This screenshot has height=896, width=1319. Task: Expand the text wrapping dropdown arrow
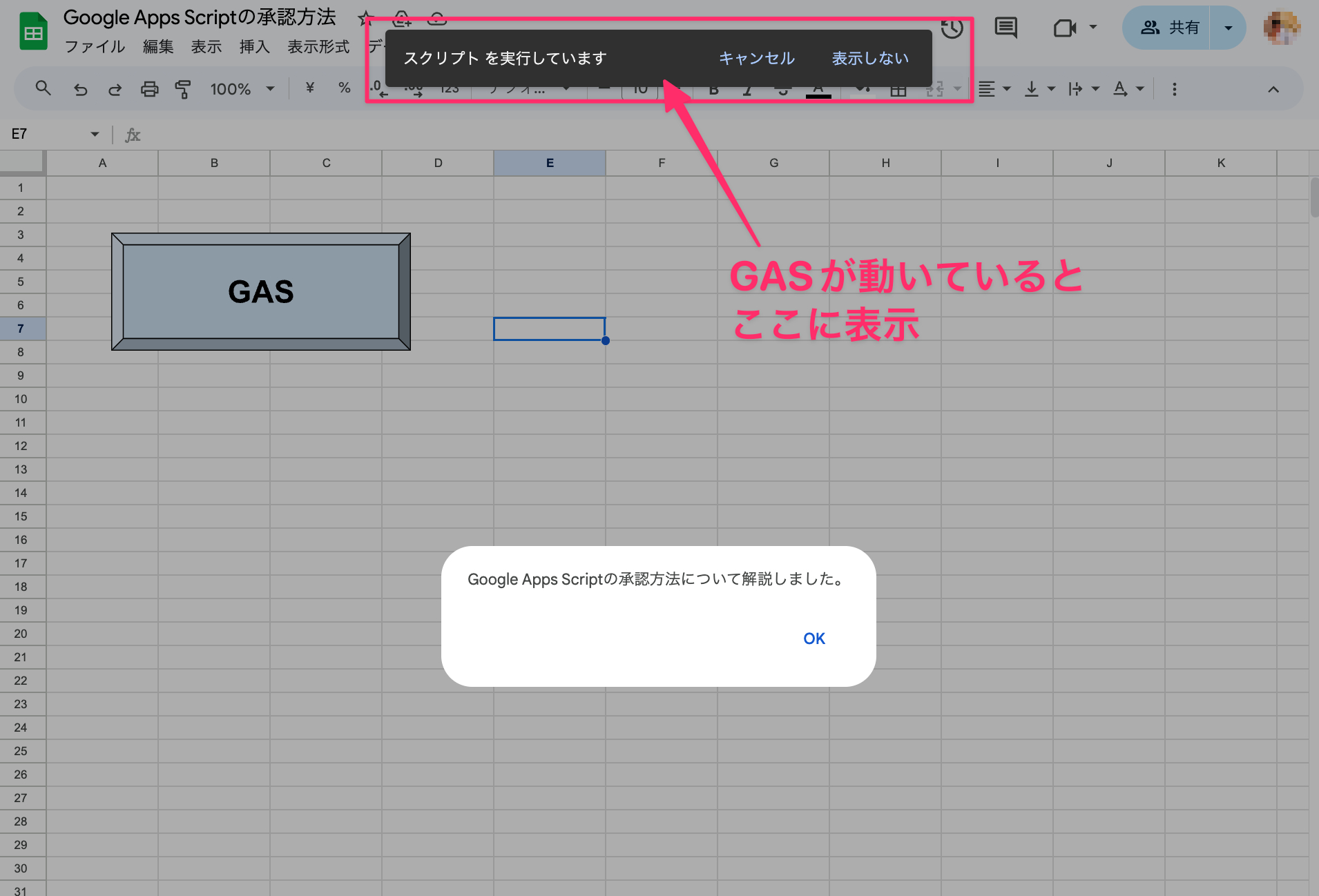pos(1095,89)
